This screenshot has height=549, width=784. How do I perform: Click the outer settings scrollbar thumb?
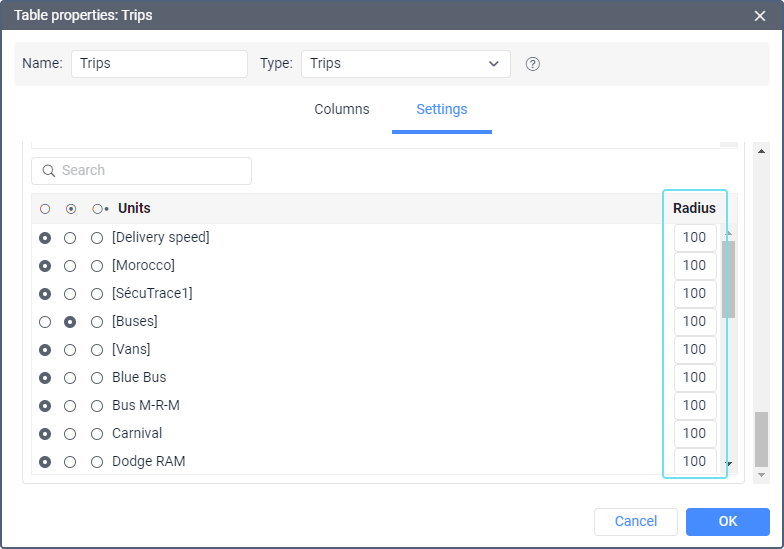click(x=761, y=439)
